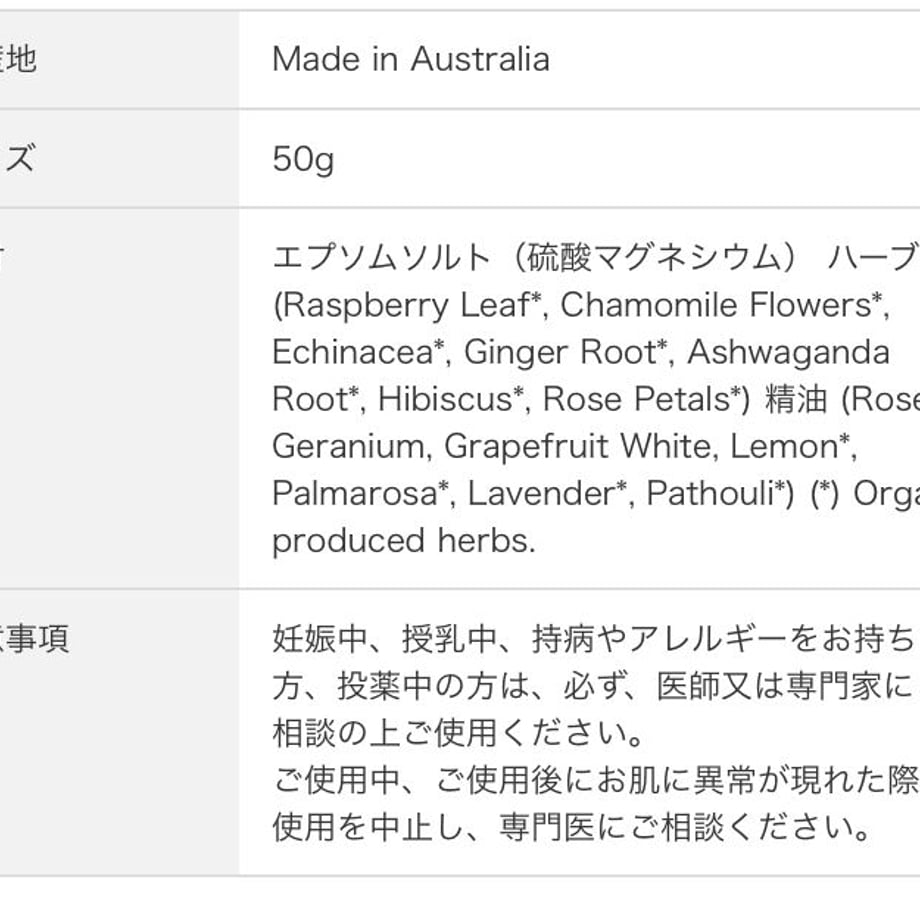Image resolution: width=920 pixels, height=920 pixels.
Task: Click the エプソムソルト ingredient text
Action: click(x=382, y=258)
